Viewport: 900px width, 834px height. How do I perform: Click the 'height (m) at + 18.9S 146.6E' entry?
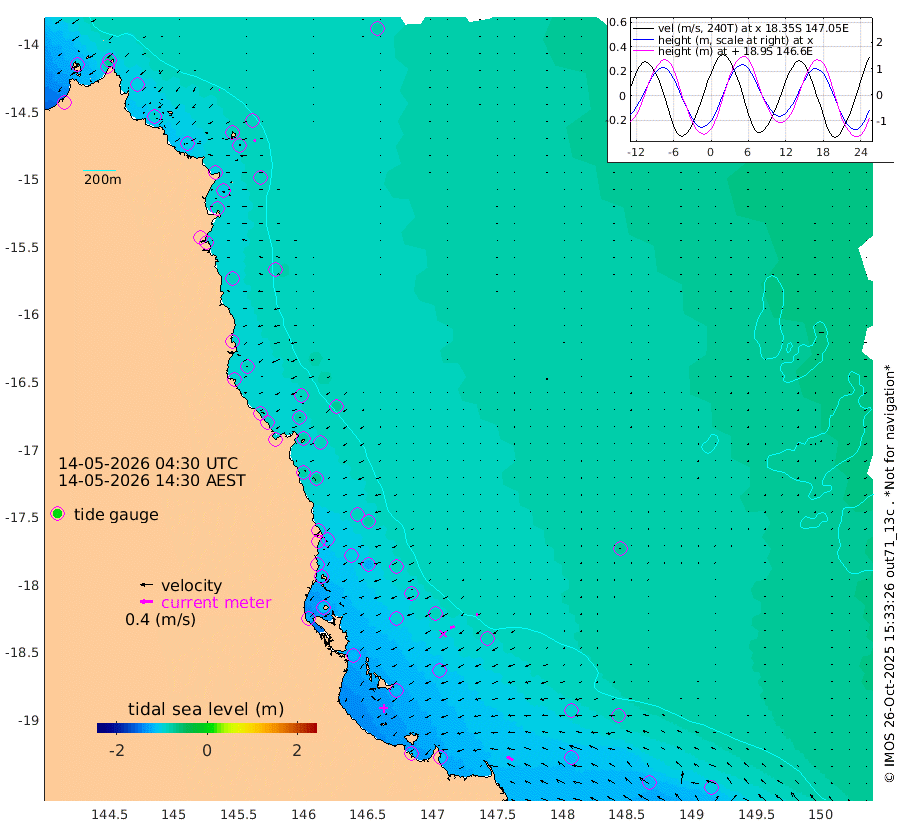[x=735, y=51]
